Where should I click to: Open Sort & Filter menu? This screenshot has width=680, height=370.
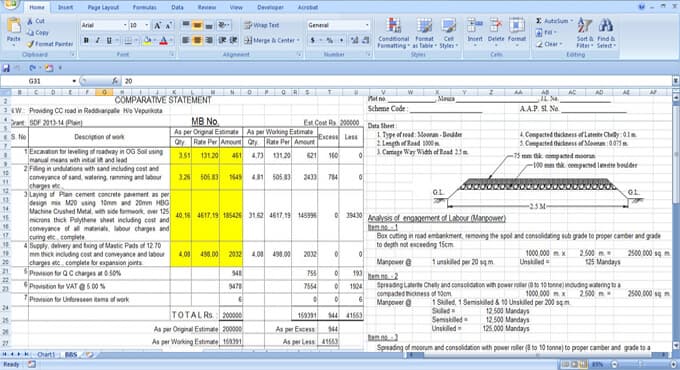pos(585,33)
